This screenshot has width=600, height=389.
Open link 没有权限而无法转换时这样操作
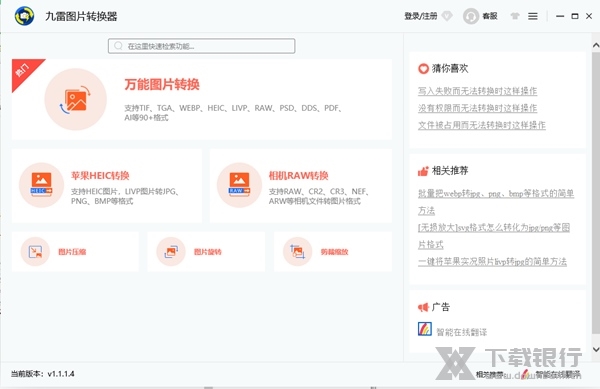click(x=477, y=108)
